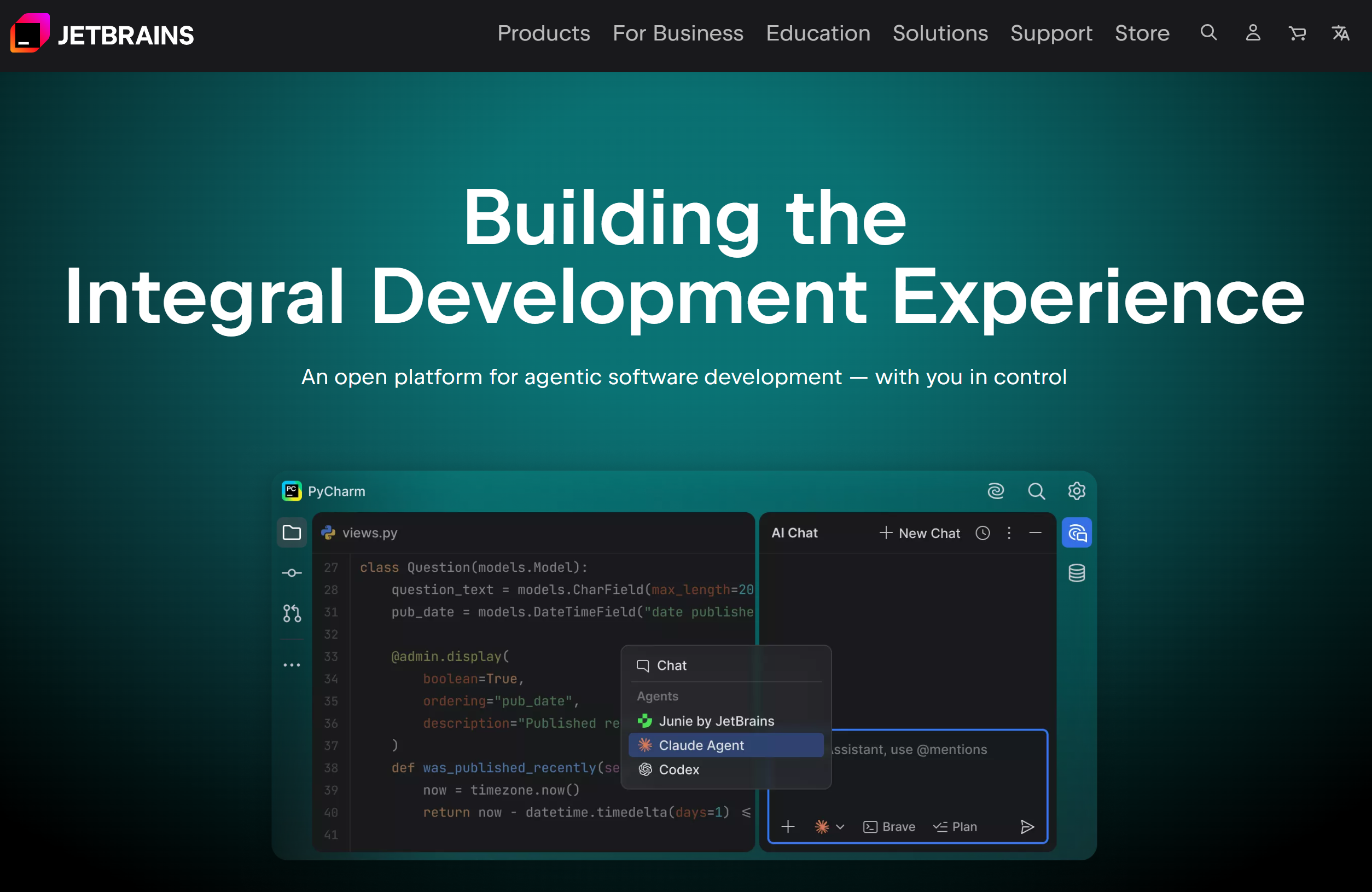Open the Store menu
Image resolution: width=1372 pixels, height=892 pixels.
coord(1142,33)
